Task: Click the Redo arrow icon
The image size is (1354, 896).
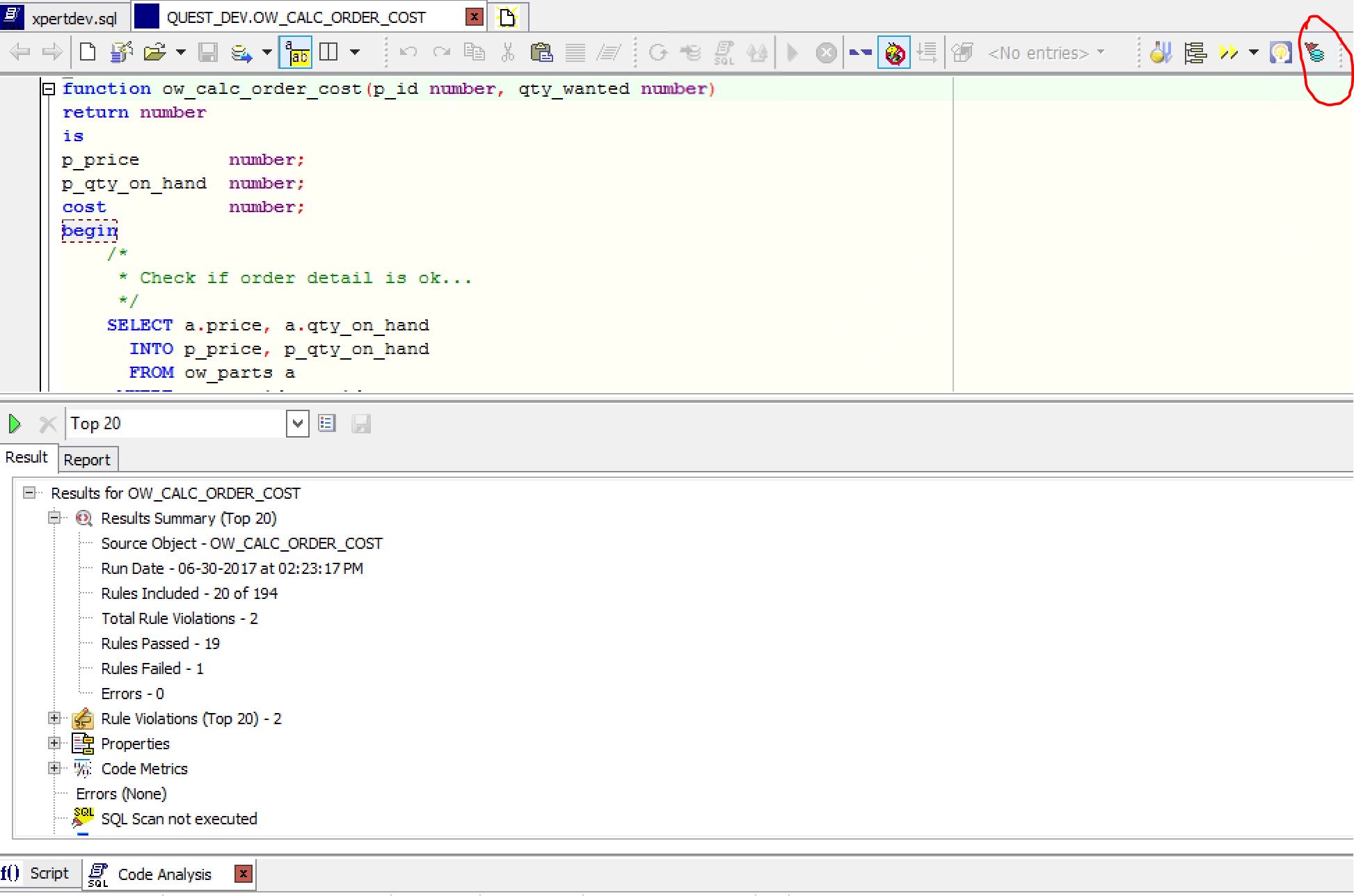Action: [441, 52]
